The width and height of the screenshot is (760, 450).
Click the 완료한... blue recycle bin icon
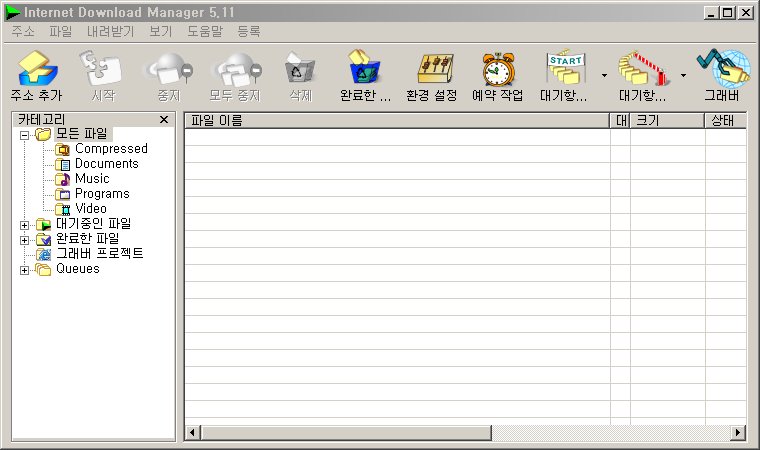point(364,67)
